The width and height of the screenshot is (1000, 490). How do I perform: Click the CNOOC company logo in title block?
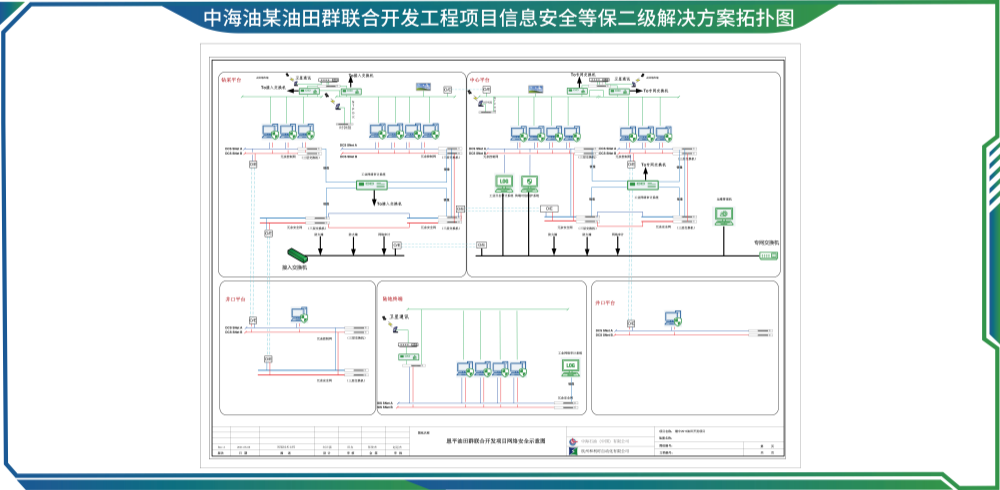point(573,439)
